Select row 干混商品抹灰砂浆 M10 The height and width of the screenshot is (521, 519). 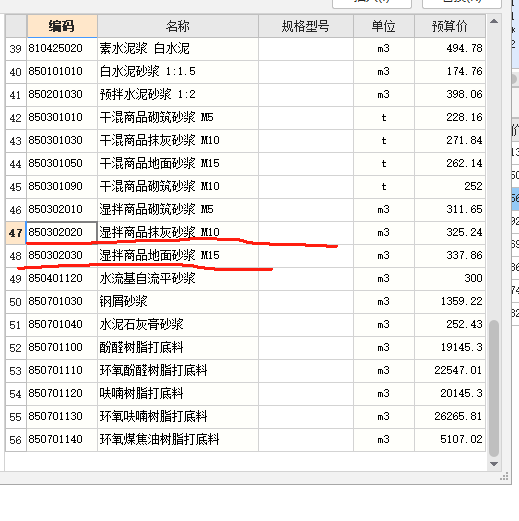coord(245,141)
